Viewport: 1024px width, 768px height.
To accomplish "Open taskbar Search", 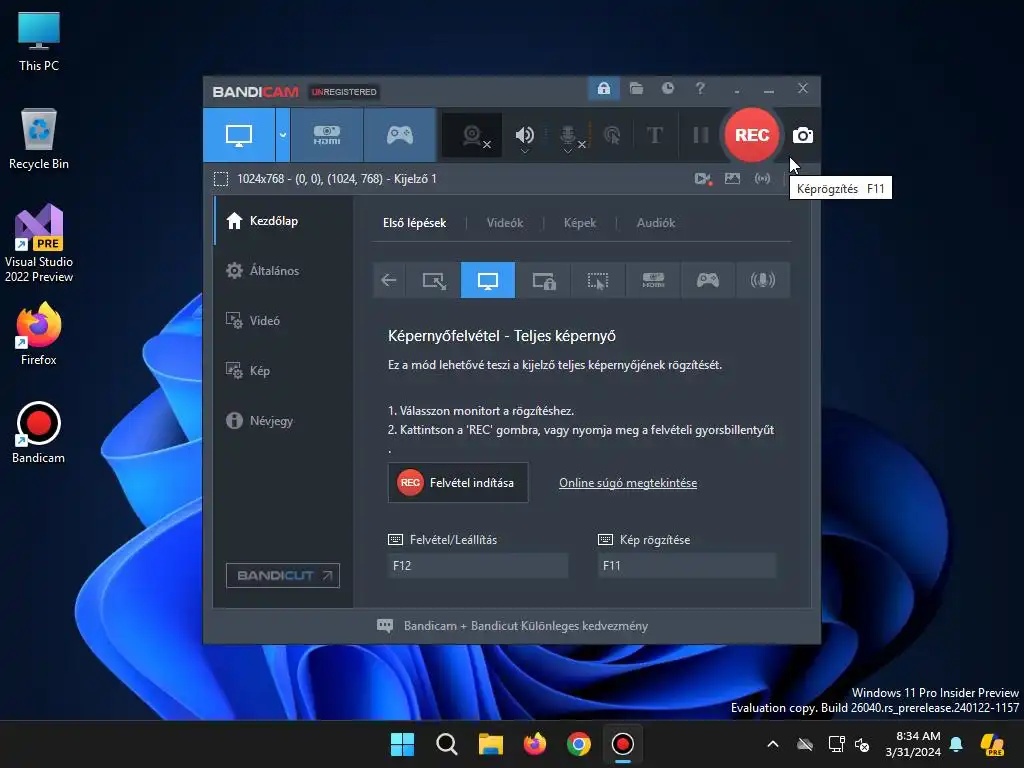I will [x=447, y=744].
